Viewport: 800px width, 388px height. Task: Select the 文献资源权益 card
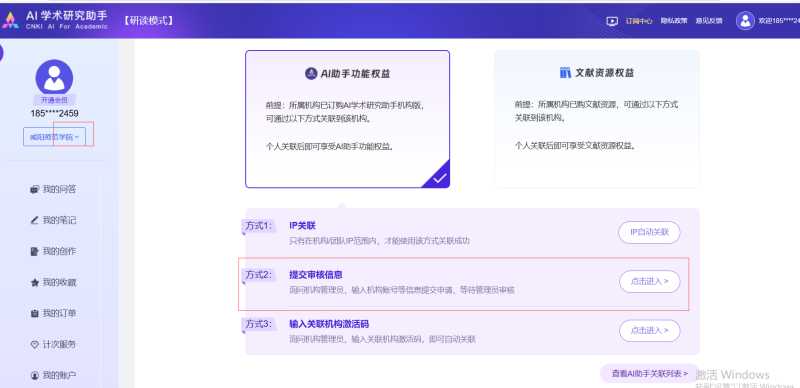pos(597,119)
